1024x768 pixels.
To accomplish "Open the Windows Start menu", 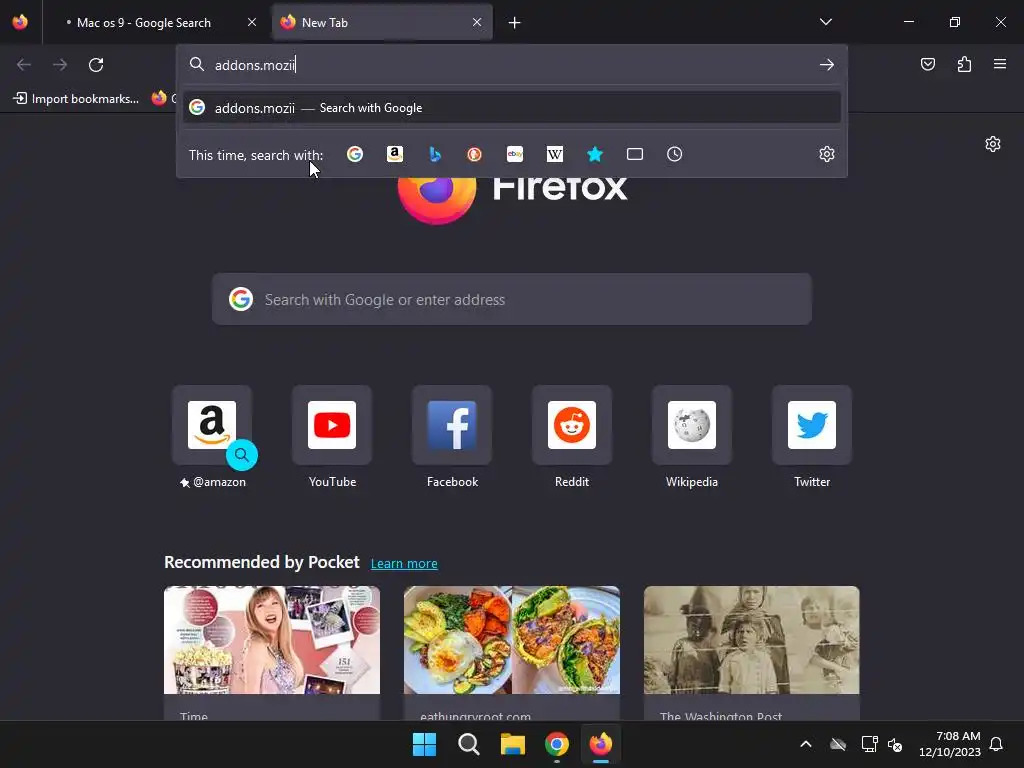I will [424, 744].
